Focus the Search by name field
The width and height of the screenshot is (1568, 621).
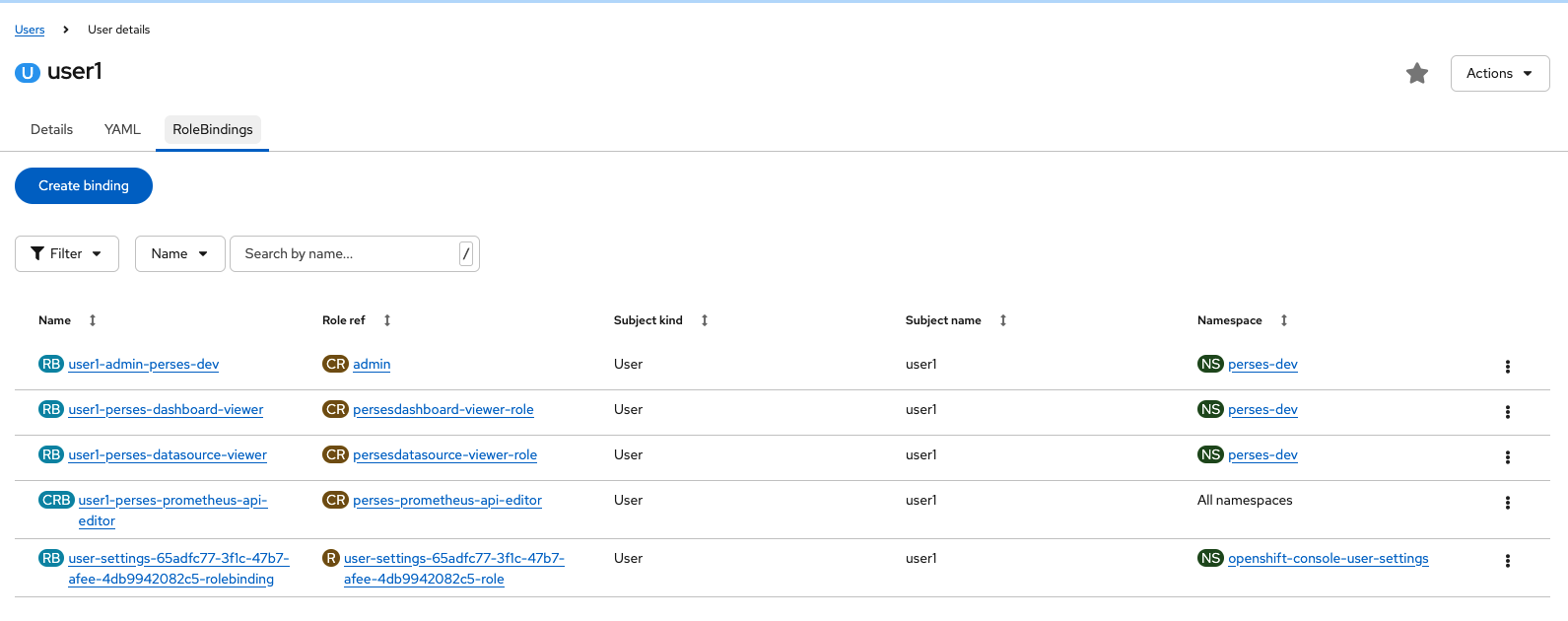tap(345, 253)
